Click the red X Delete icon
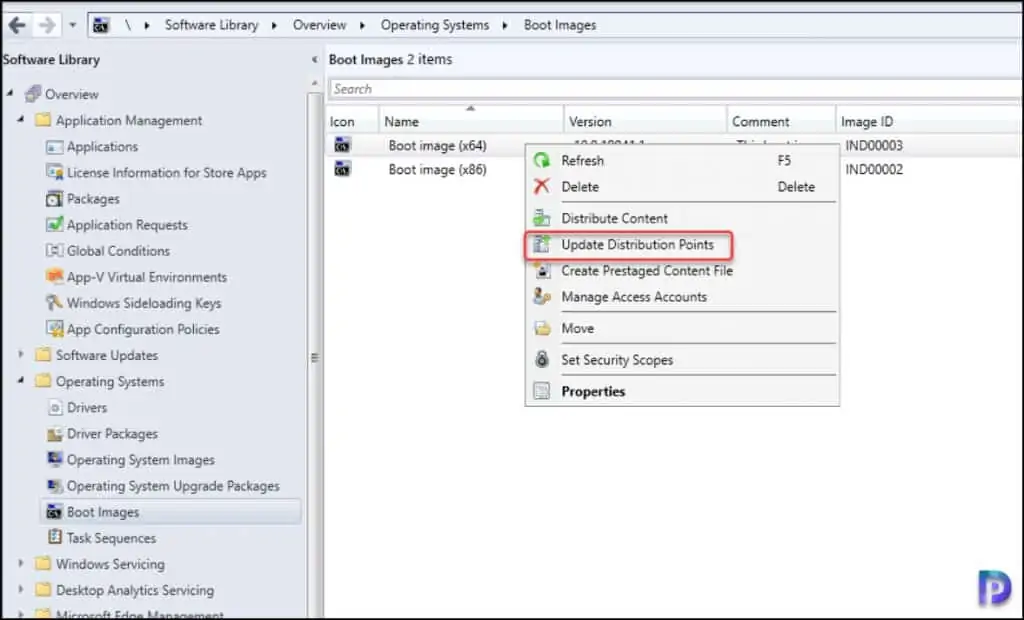Viewport: 1024px width, 620px height. pyautogui.click(x=542, y=187)
